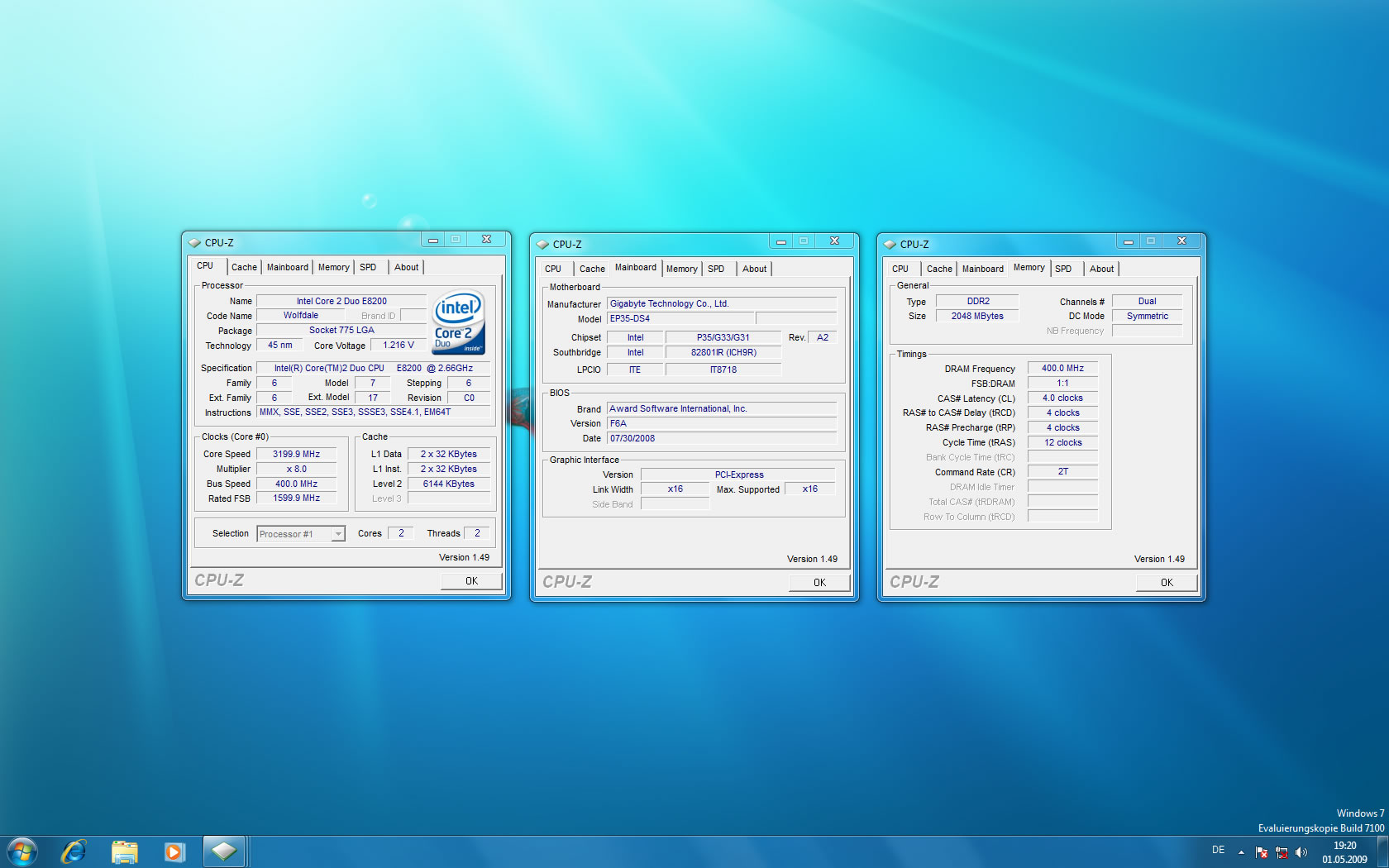
Task: Click the manufacturer 'Gigabyte Technology Co., Ltd.'
Action: point(722,303)
